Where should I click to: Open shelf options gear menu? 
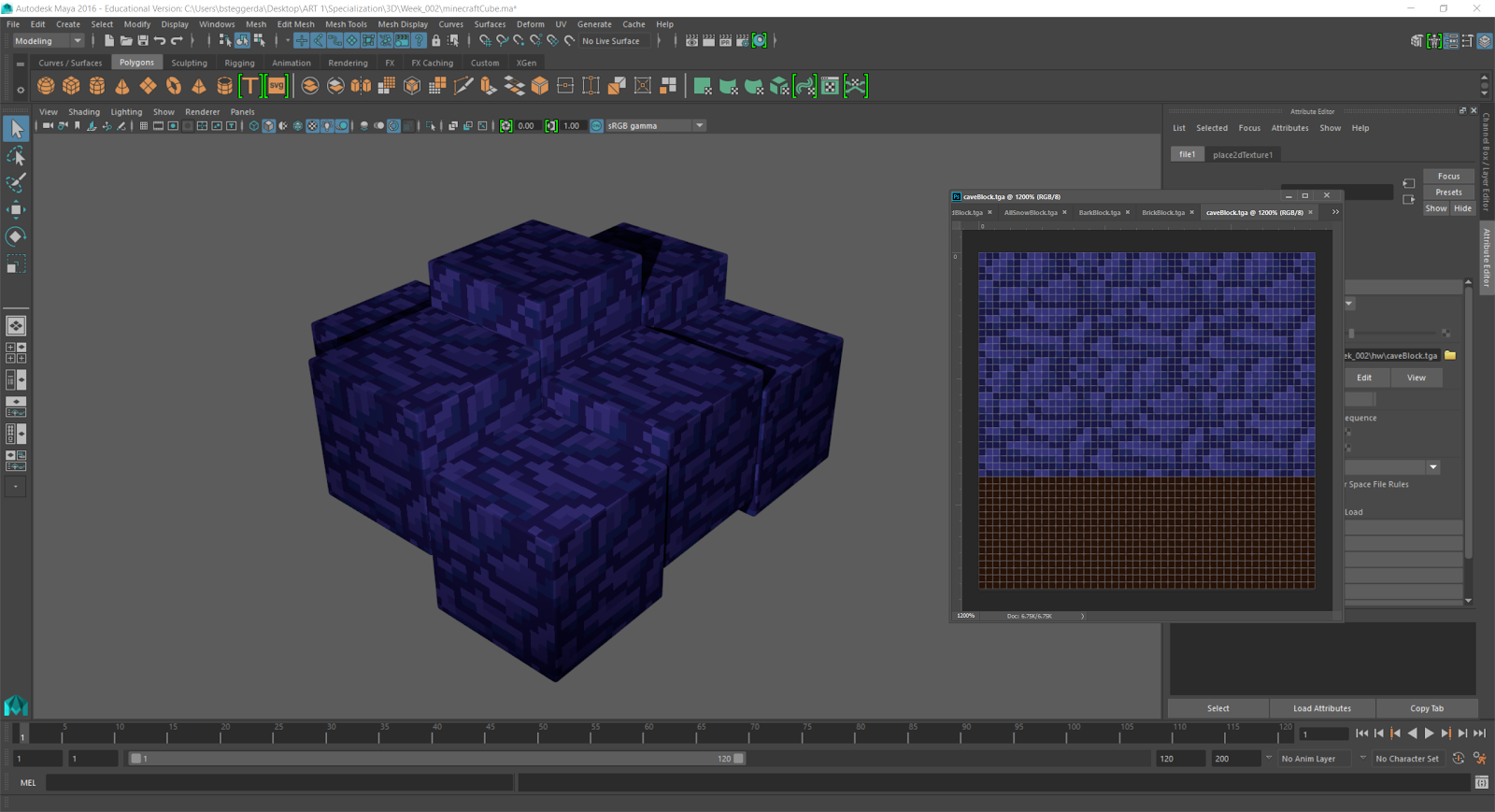[x=20, y=90]
